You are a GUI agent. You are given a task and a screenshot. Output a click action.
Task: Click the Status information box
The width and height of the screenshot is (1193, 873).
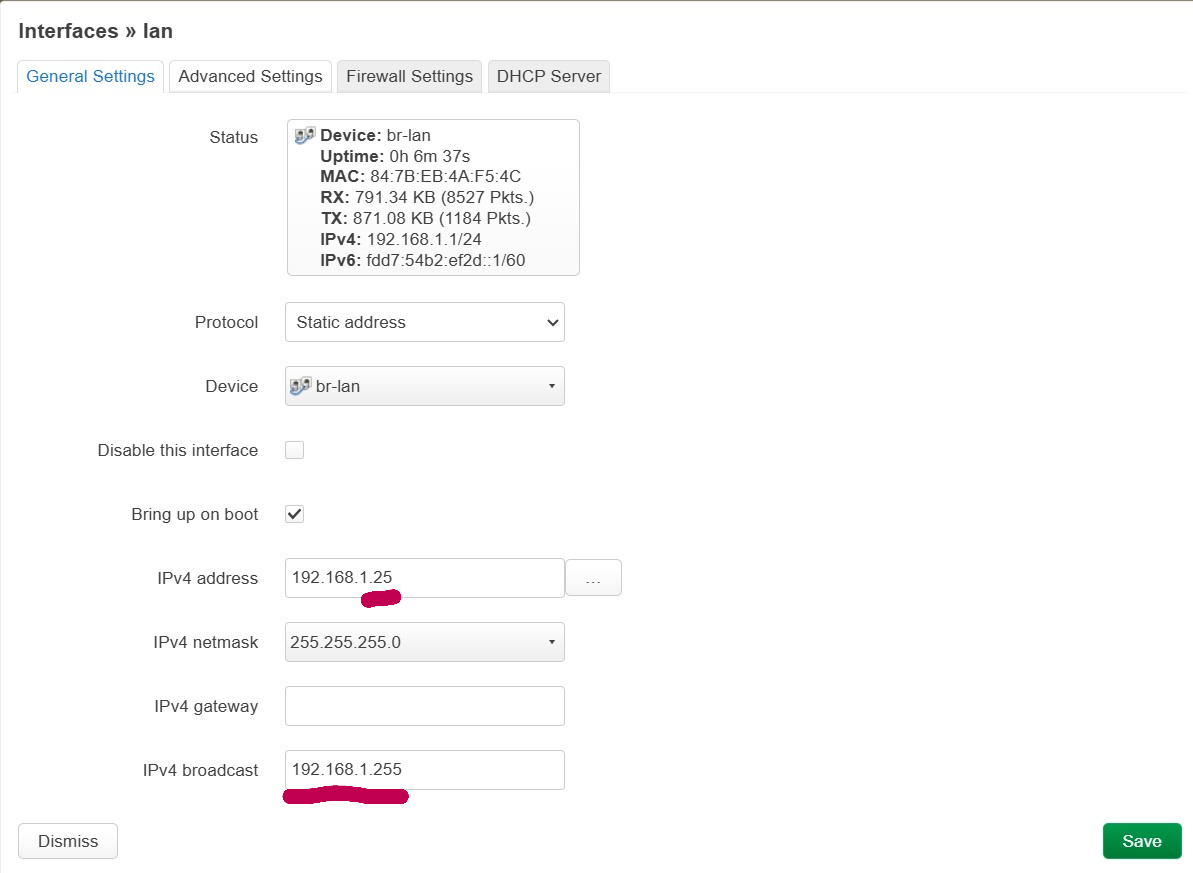tap(433, 197)
